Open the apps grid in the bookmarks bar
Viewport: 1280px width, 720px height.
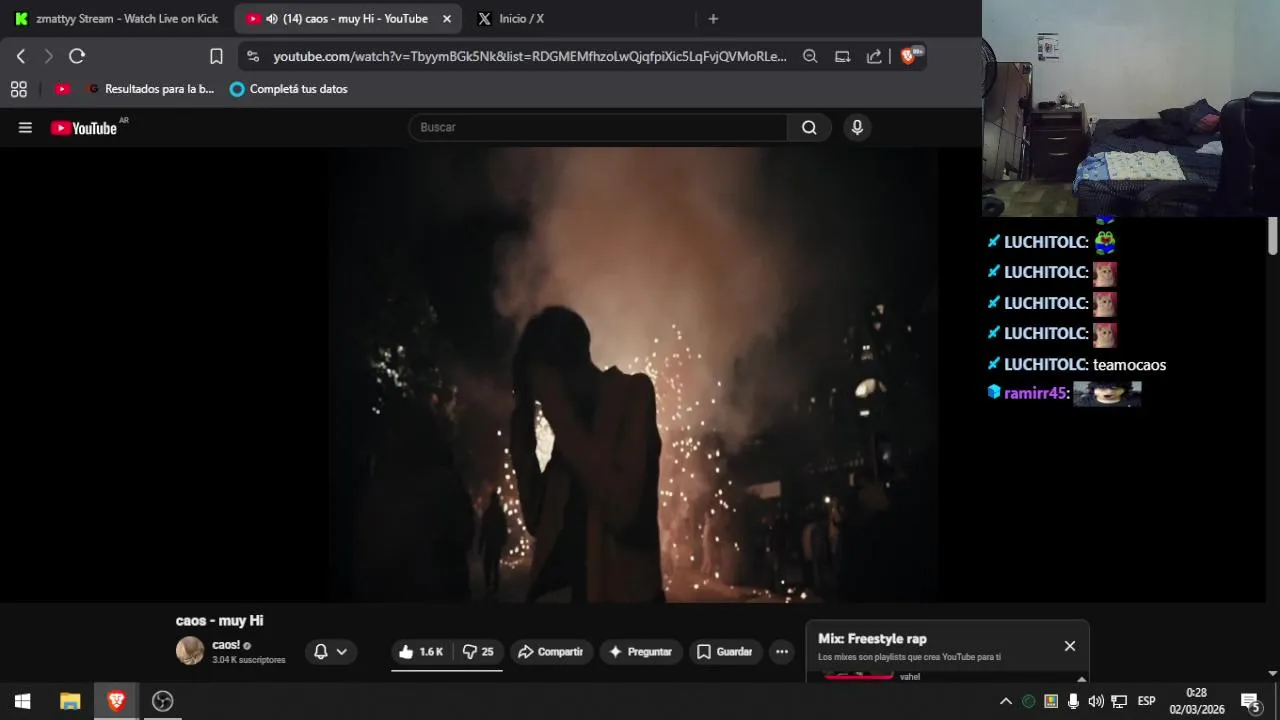[x=19, y=89]
